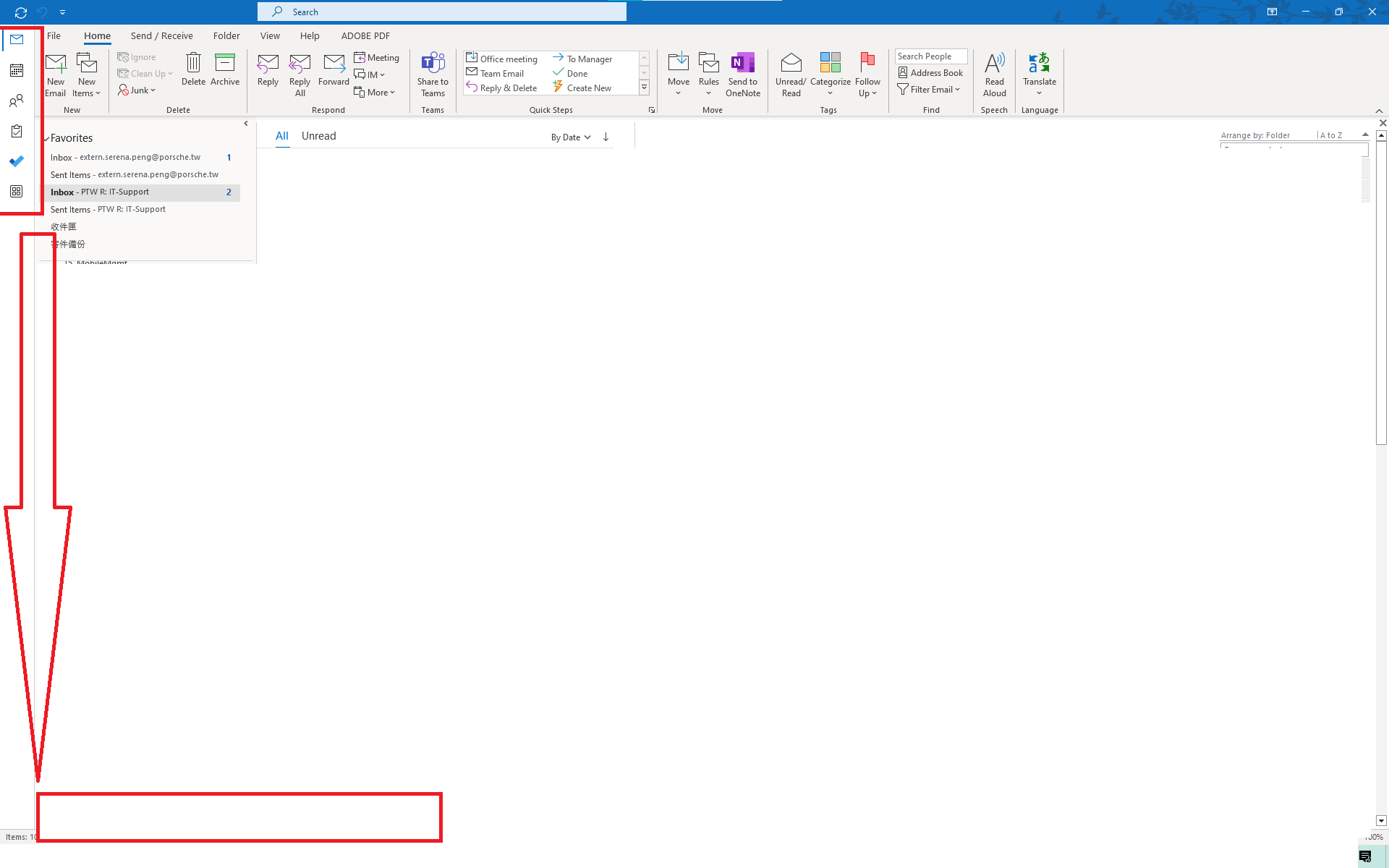Open the View ribbon tab
The image size is (1389, 868).
(x=270, y=35)
